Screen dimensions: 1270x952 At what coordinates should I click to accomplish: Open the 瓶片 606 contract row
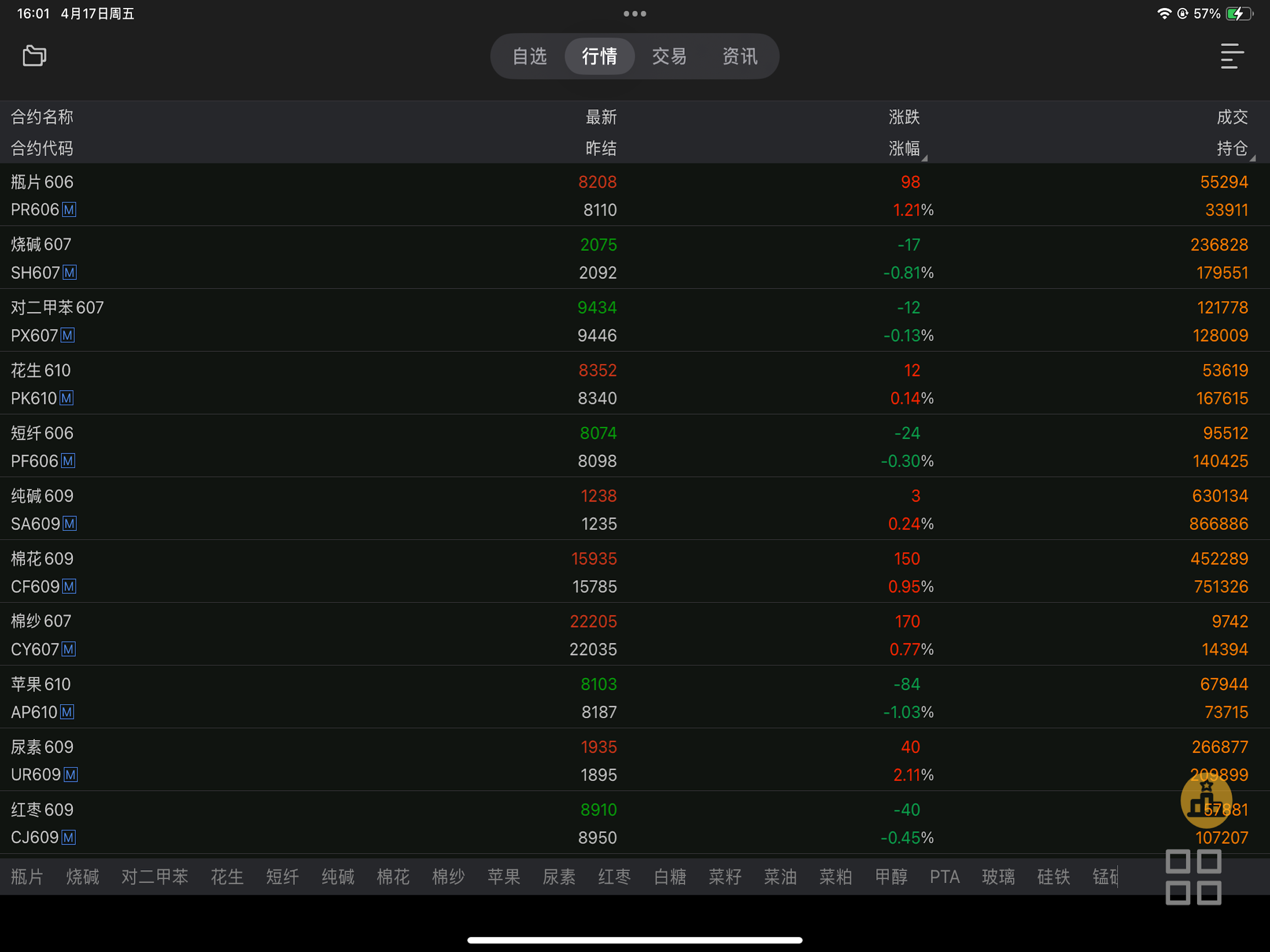click(x=635, y=195)
